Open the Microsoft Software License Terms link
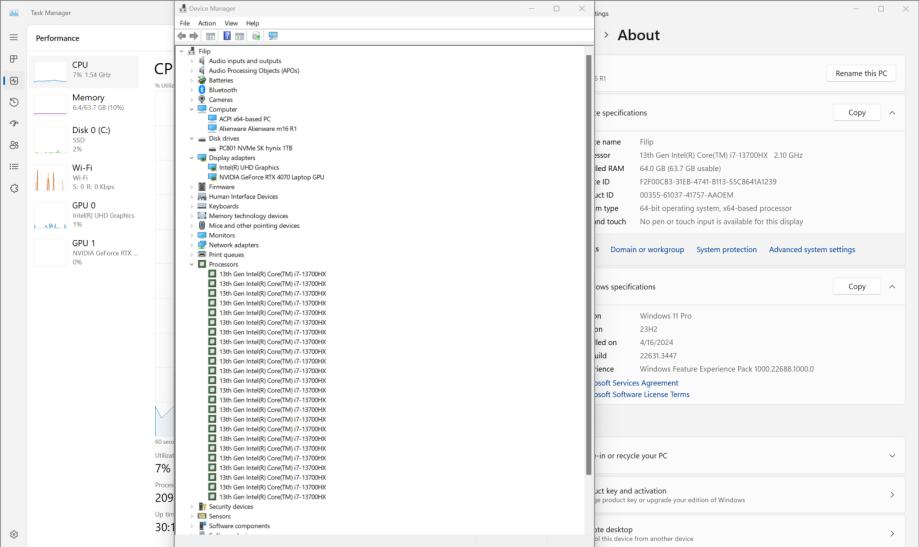Screen dimensions: 919x547 642,395
